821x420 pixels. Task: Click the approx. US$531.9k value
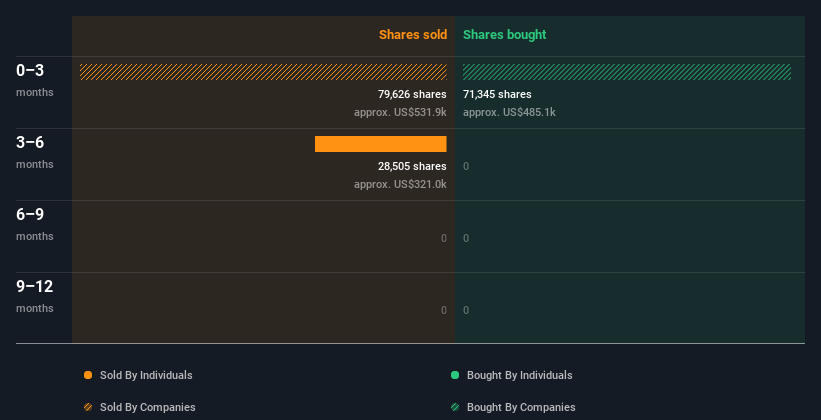tap(400, 112)
